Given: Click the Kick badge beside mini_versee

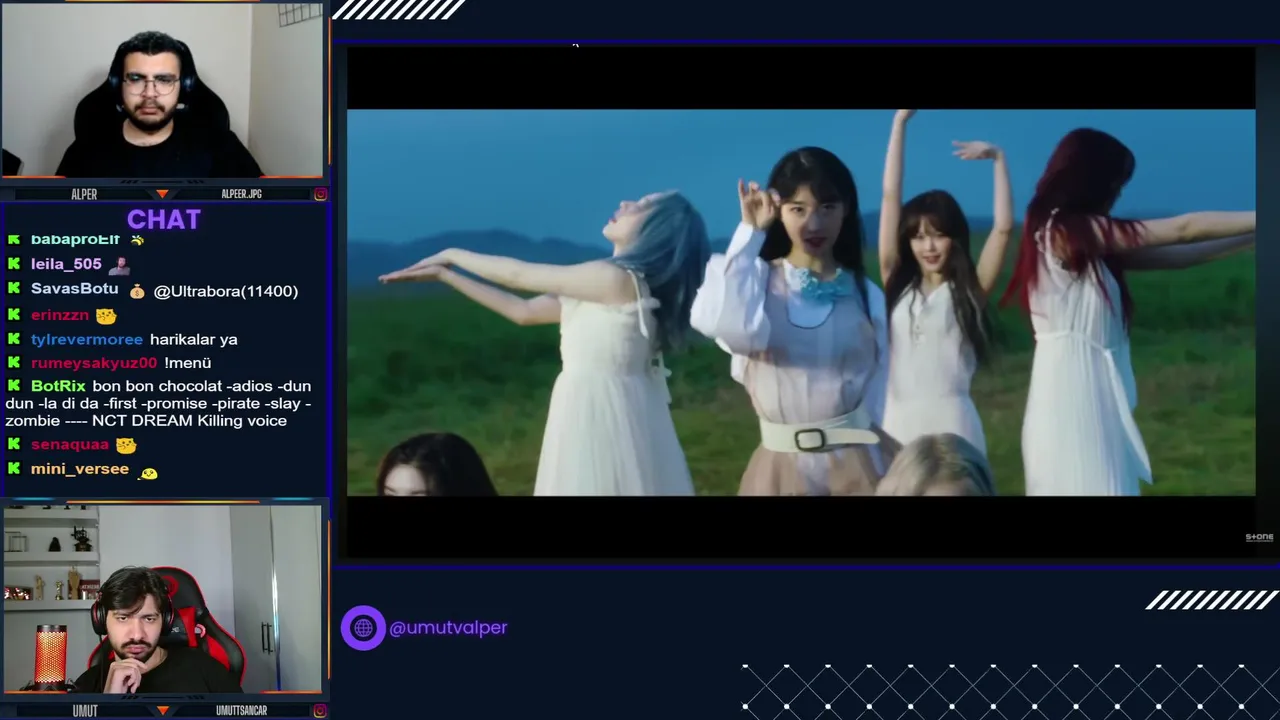Looking at the screenshot, I should tap(14, 468).
